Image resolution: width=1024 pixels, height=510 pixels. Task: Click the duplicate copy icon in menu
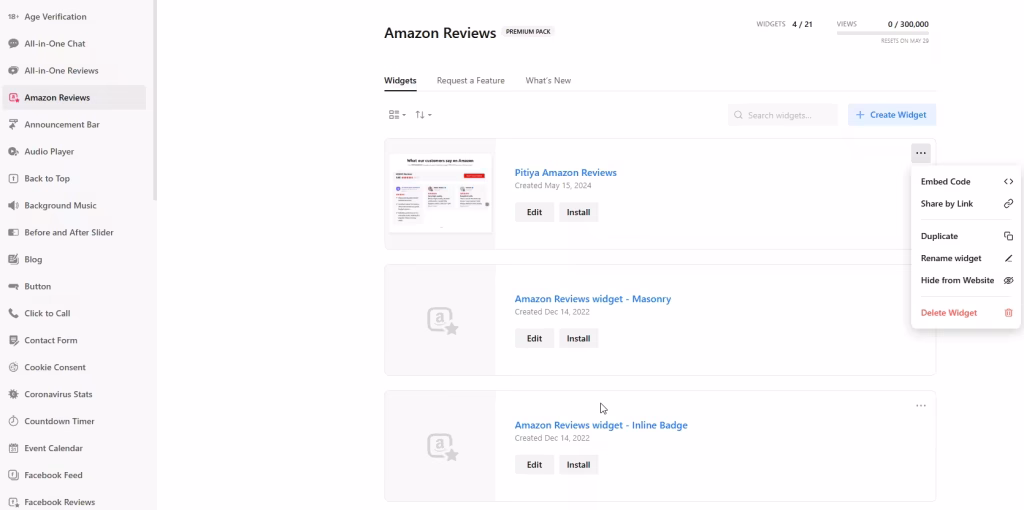1008,236
